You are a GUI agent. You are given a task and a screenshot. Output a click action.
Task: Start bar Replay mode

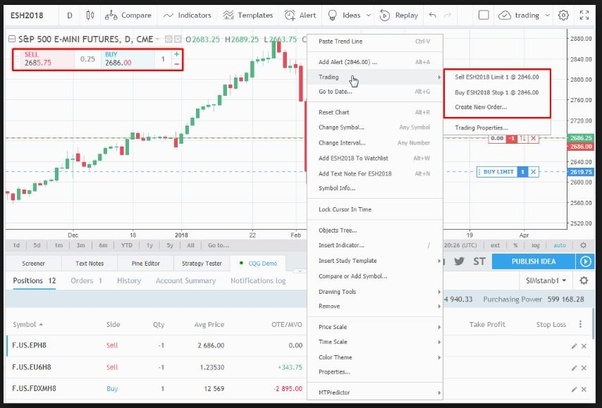pos(399,15)
